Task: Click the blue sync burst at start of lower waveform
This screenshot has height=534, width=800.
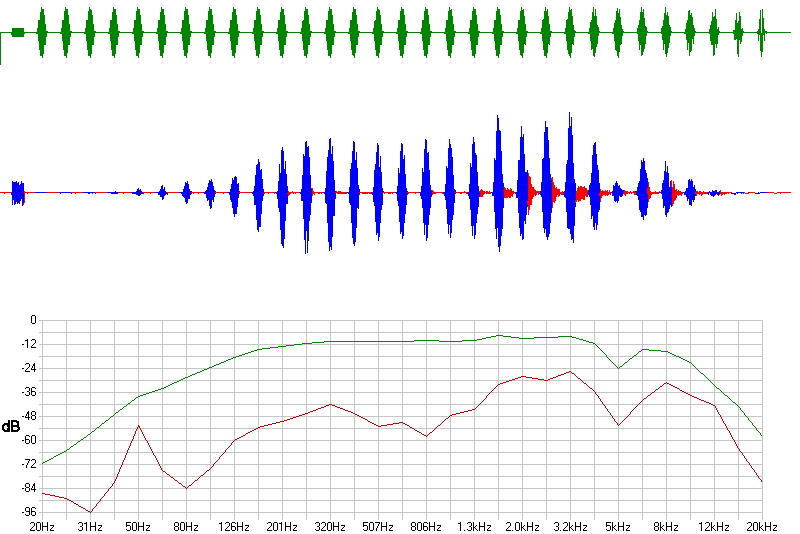Action: click(x=18, y=193)
